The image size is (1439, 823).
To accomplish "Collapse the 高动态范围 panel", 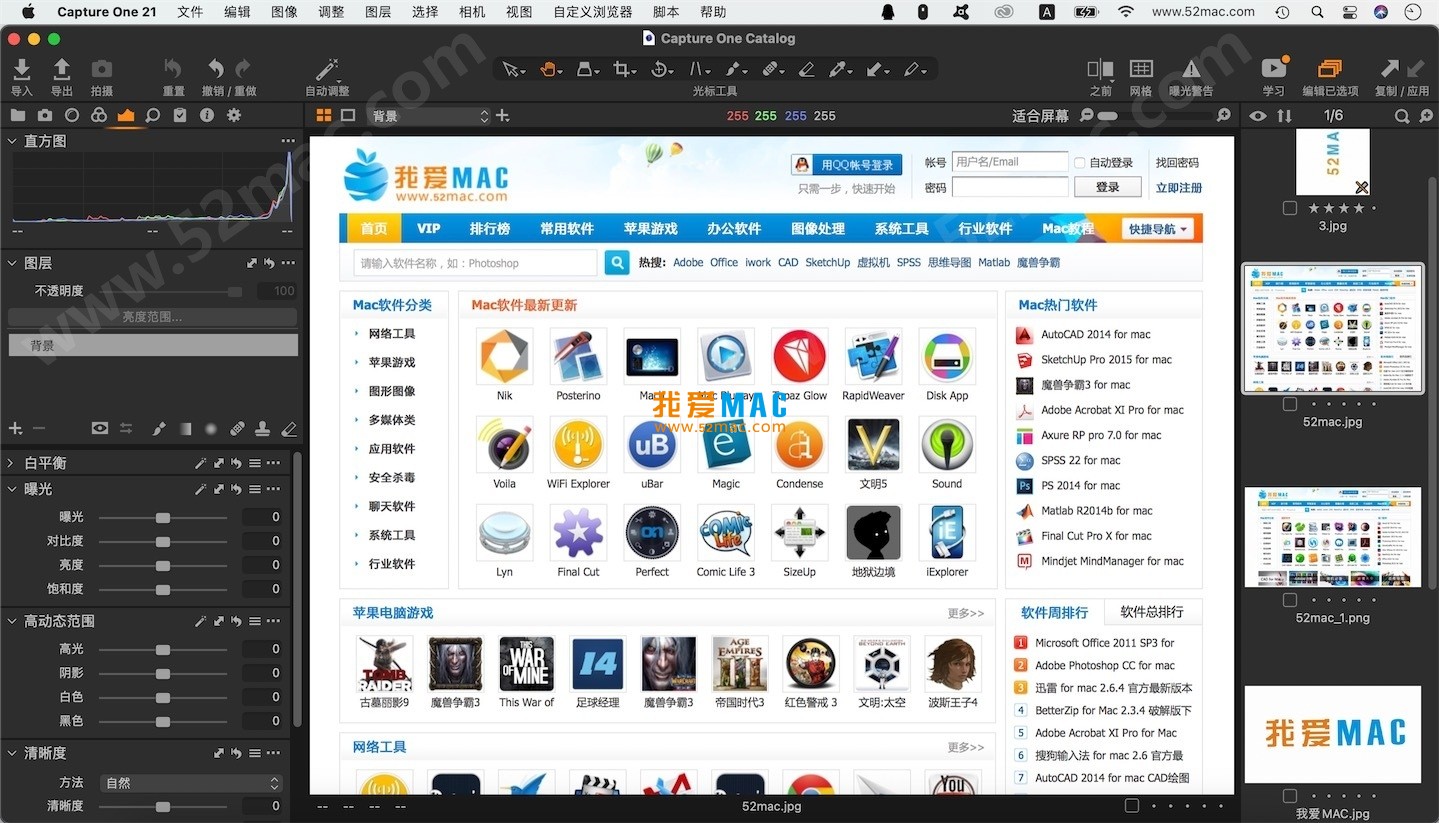I will point(12,621).
